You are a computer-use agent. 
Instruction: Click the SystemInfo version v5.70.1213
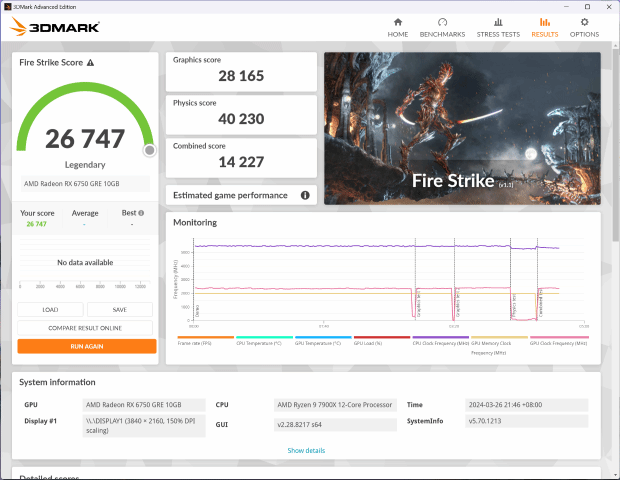pyautogui.click(x=527, y=421)
